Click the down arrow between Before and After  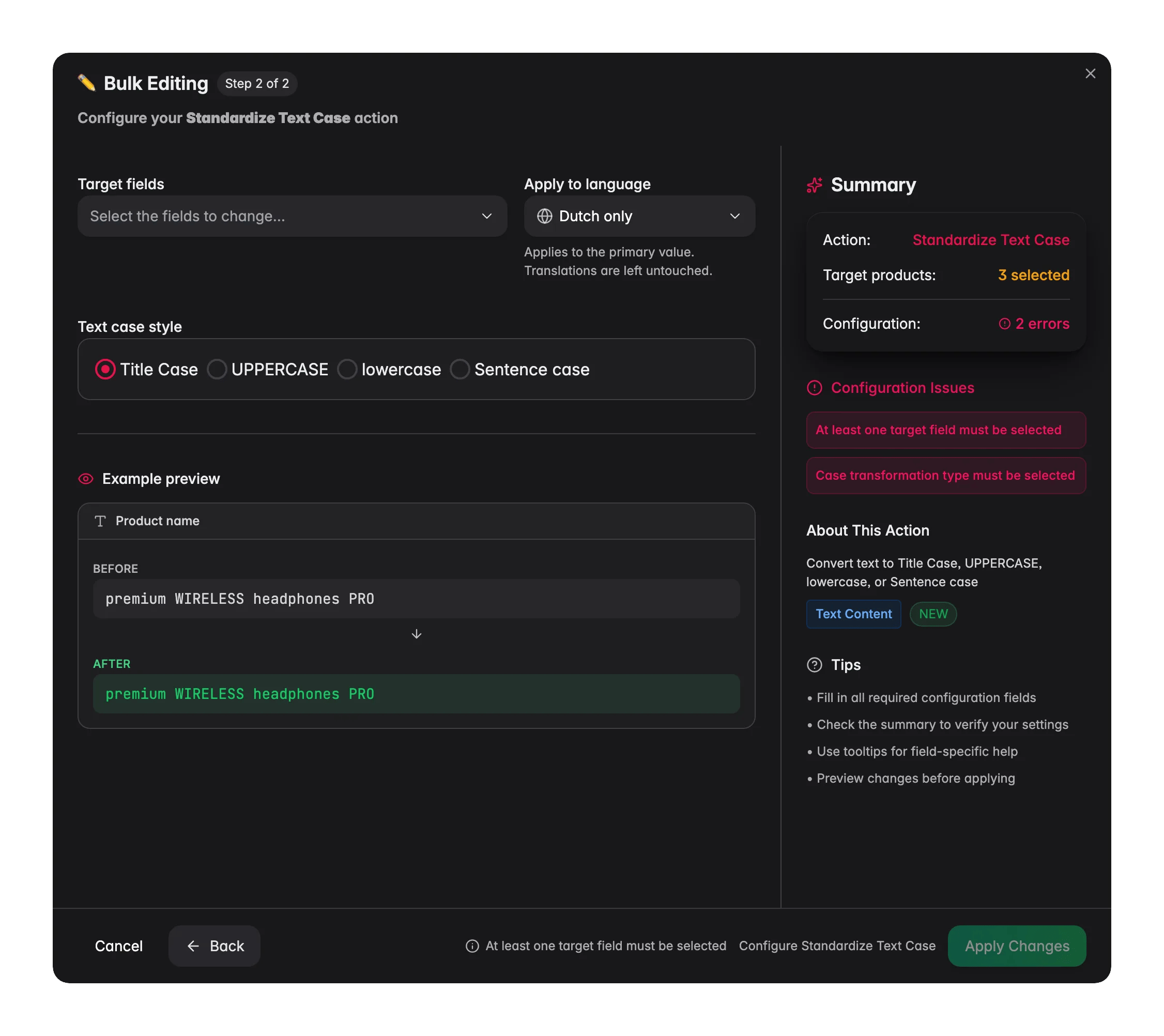point(416,634)
